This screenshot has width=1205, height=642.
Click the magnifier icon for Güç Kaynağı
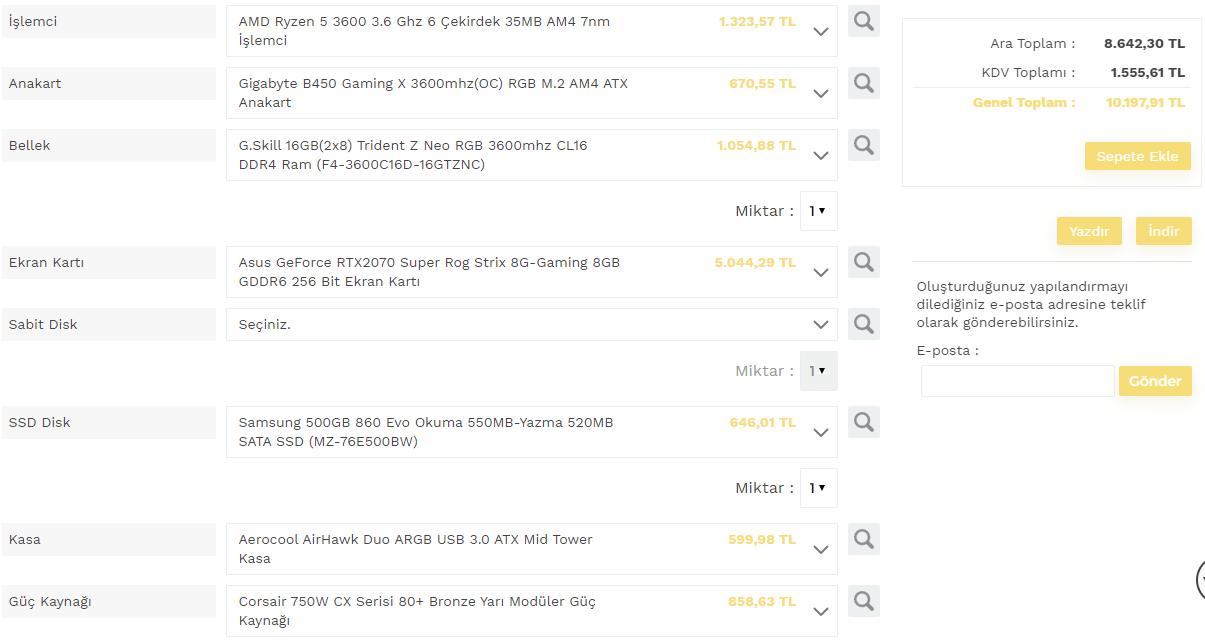[864, 601]
